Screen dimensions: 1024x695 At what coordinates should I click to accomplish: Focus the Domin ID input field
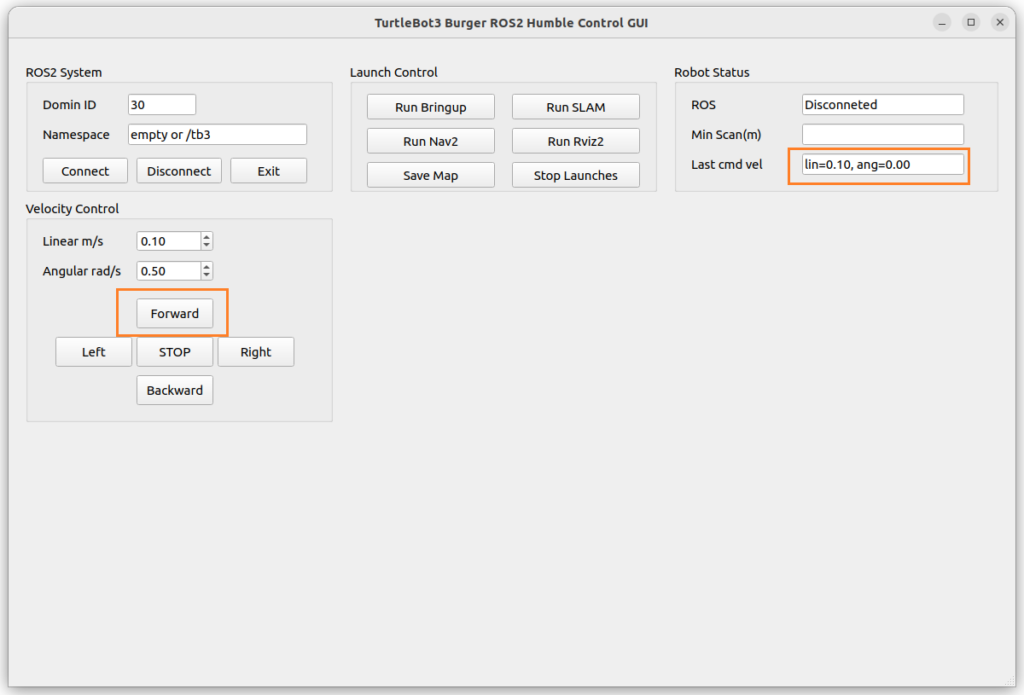[162, 105]
